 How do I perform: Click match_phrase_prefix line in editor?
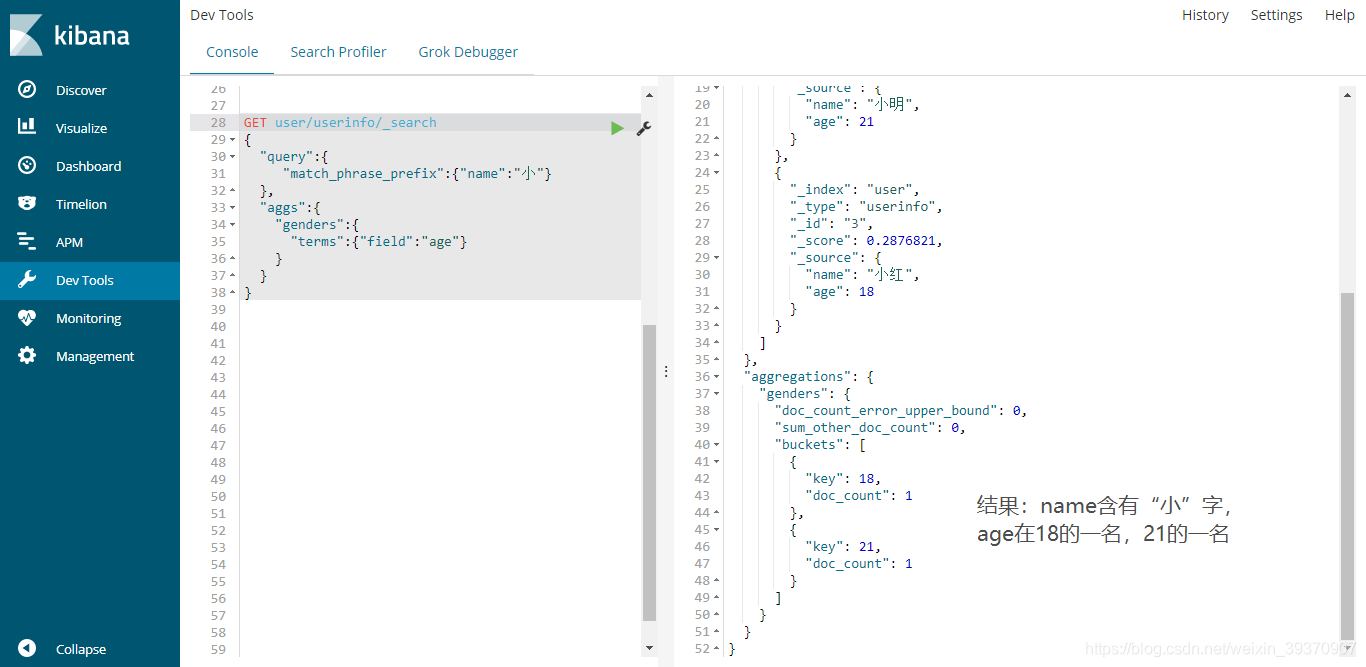coord(416,174)
